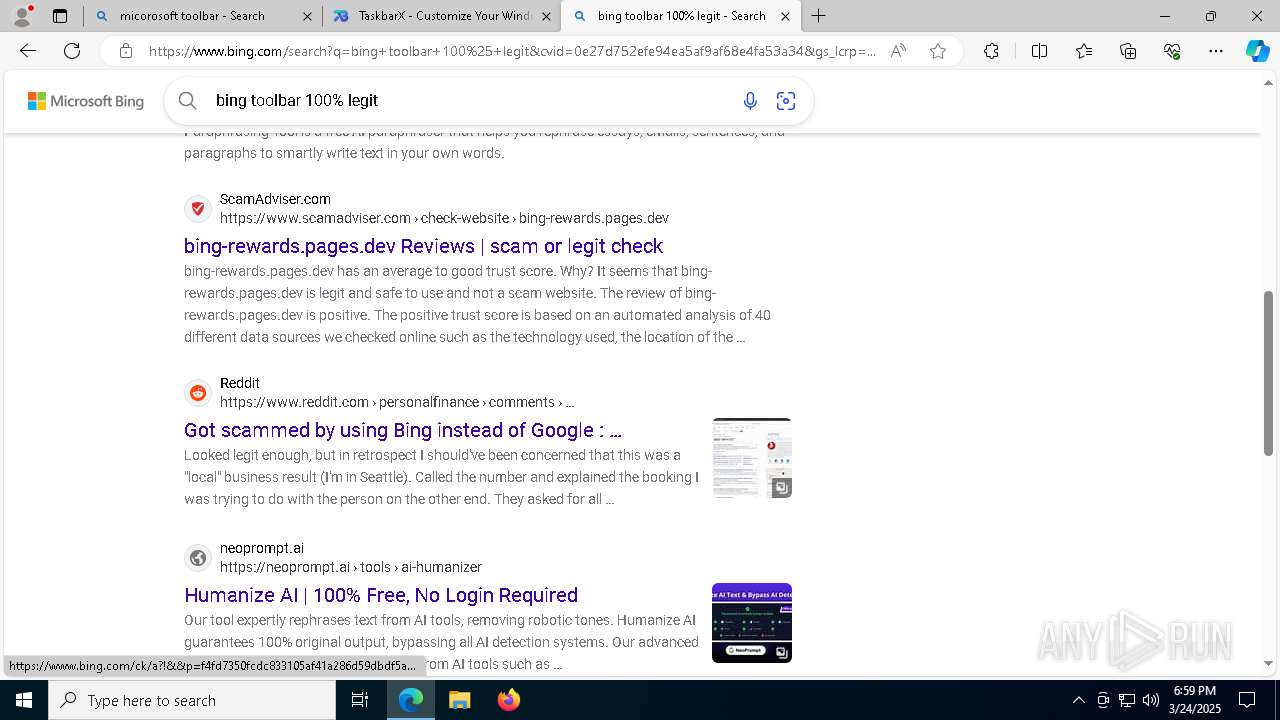The height and width of the screenshot is (720, 1280).
Task: Focus the browser address bar URL
Action: click(x=512, y=51)
